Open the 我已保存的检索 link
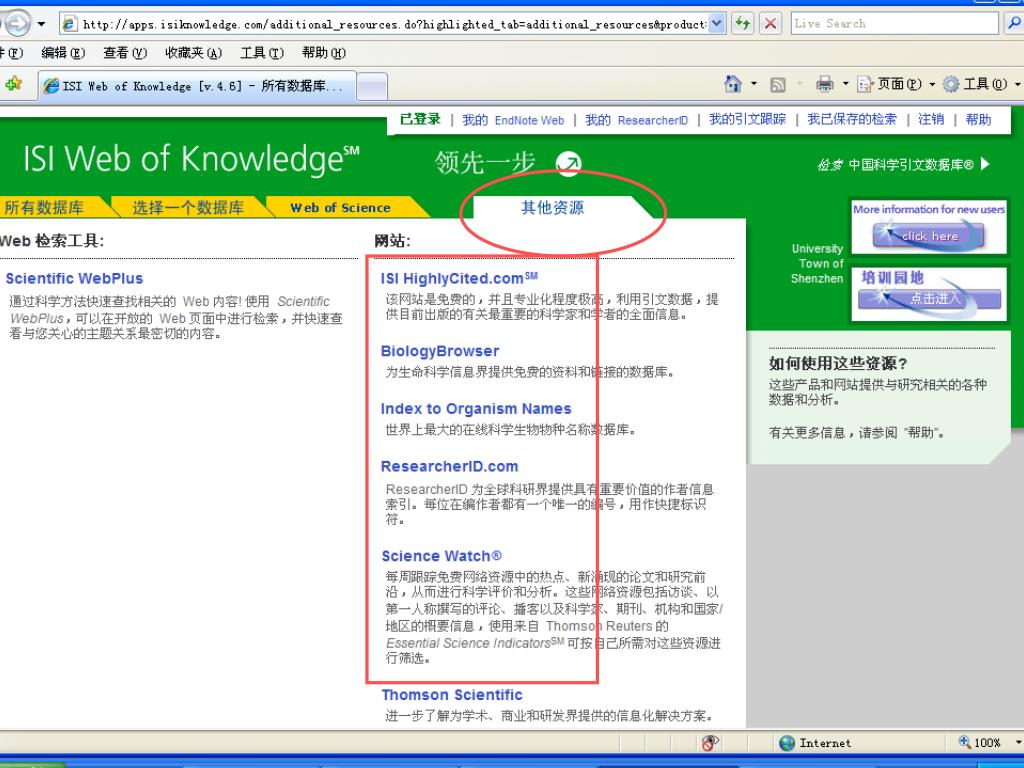Viewport: 1024px width, 768px height. point(852,120)
